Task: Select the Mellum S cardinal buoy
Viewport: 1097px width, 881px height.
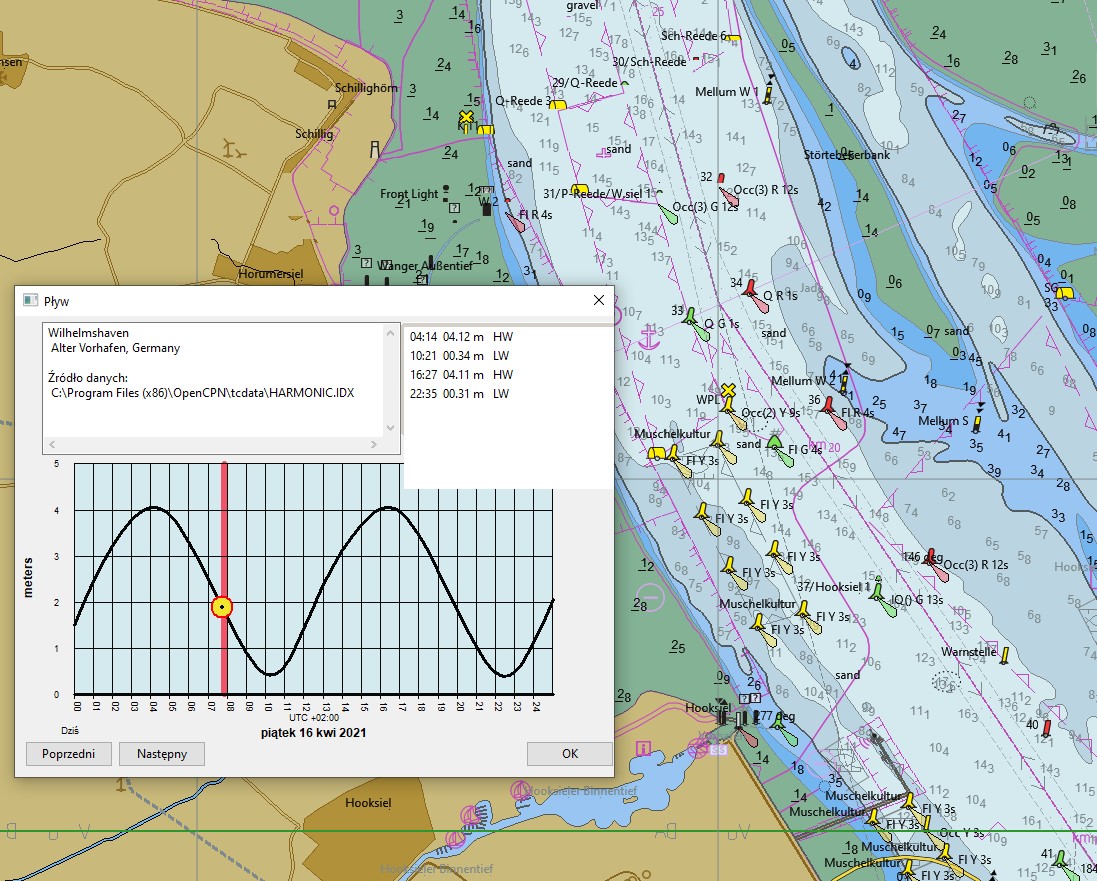Action: coord(977,418)
